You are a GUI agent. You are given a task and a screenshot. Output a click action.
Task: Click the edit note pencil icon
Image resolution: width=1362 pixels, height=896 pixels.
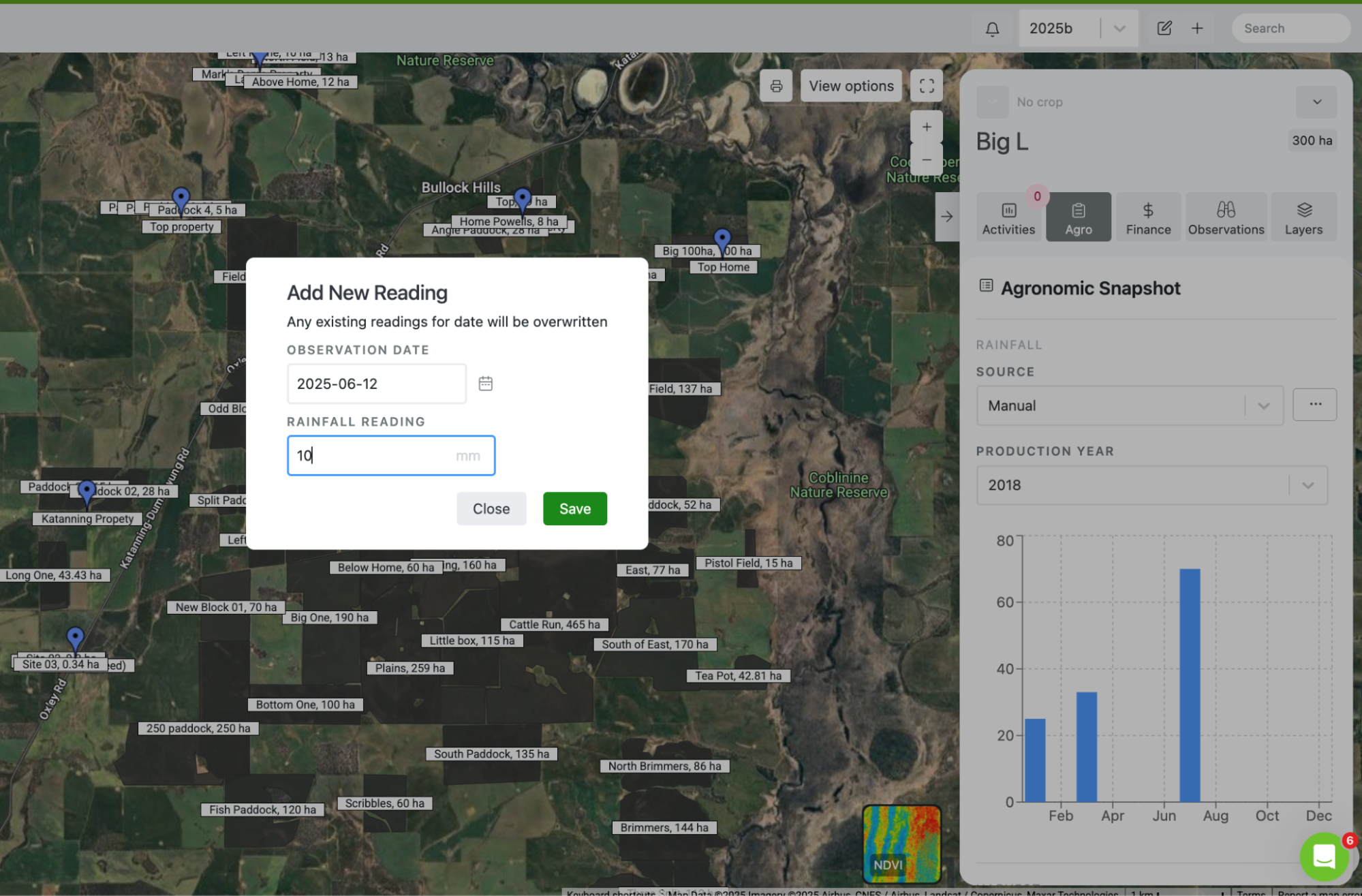(x=1164, y=28)
